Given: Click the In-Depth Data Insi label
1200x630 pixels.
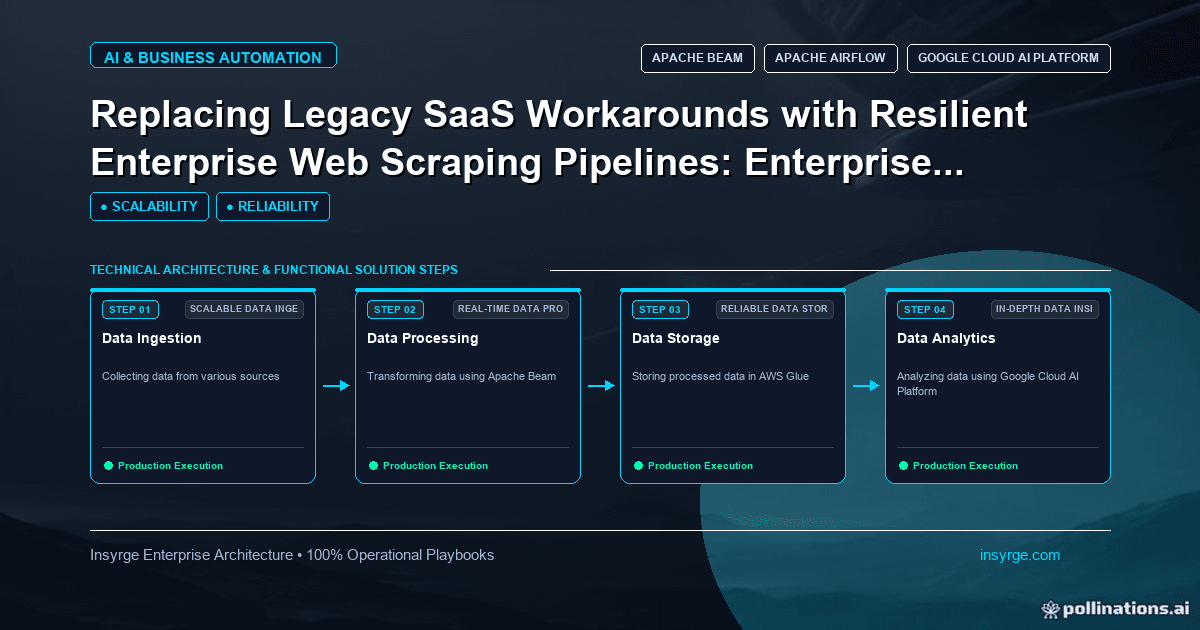Looking at the screenshot, I should click(1045, 309).
